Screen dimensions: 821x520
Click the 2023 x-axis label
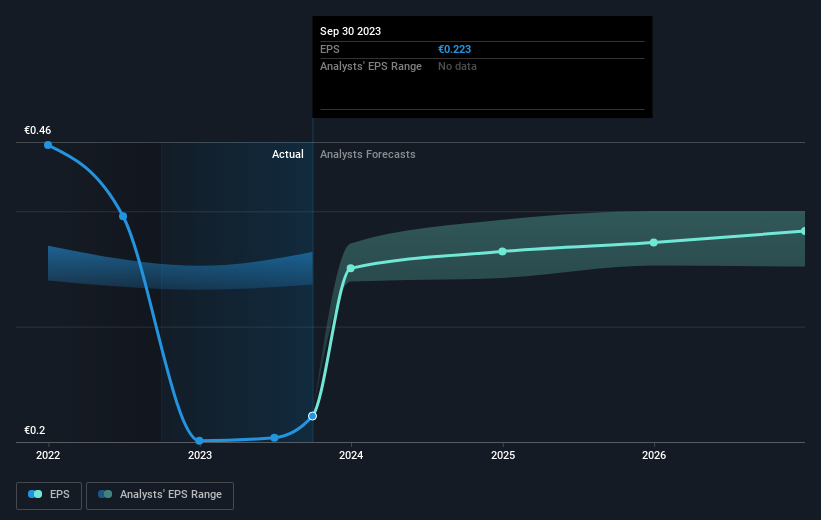coord(200,456)
